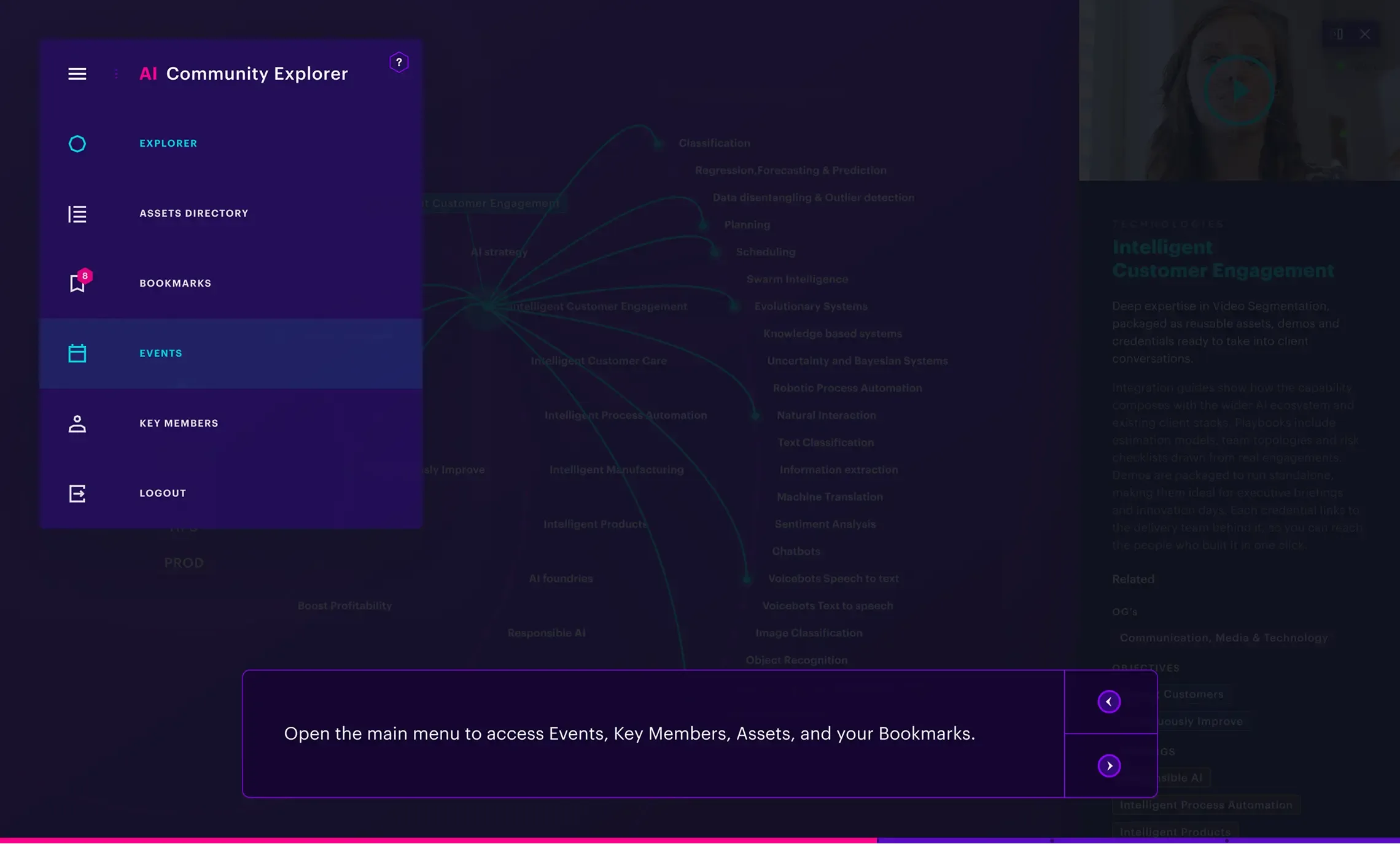Click the Text Classification node

(x=825, y=443)
